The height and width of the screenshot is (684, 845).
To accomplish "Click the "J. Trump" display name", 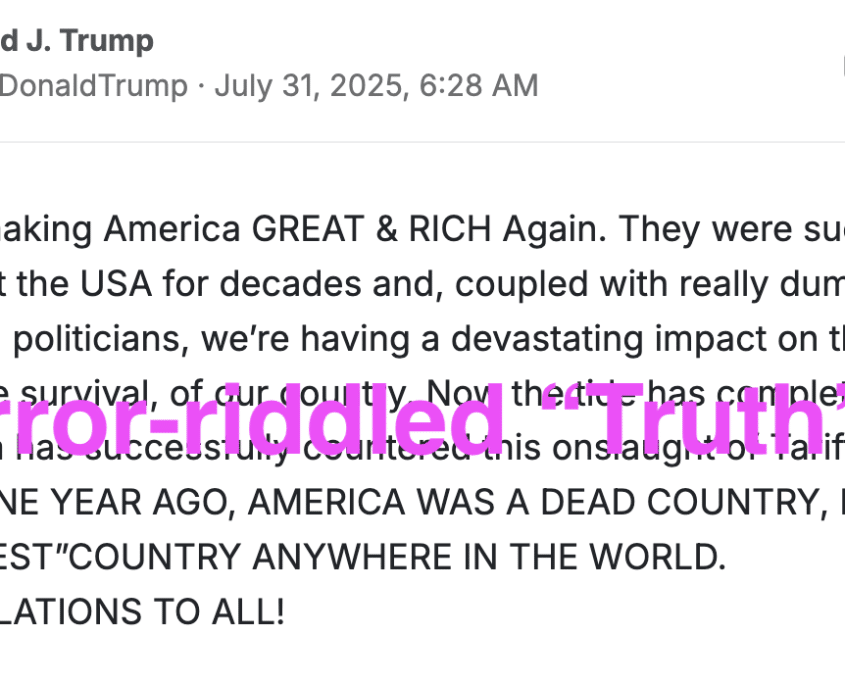I will (x=90, y=41).
